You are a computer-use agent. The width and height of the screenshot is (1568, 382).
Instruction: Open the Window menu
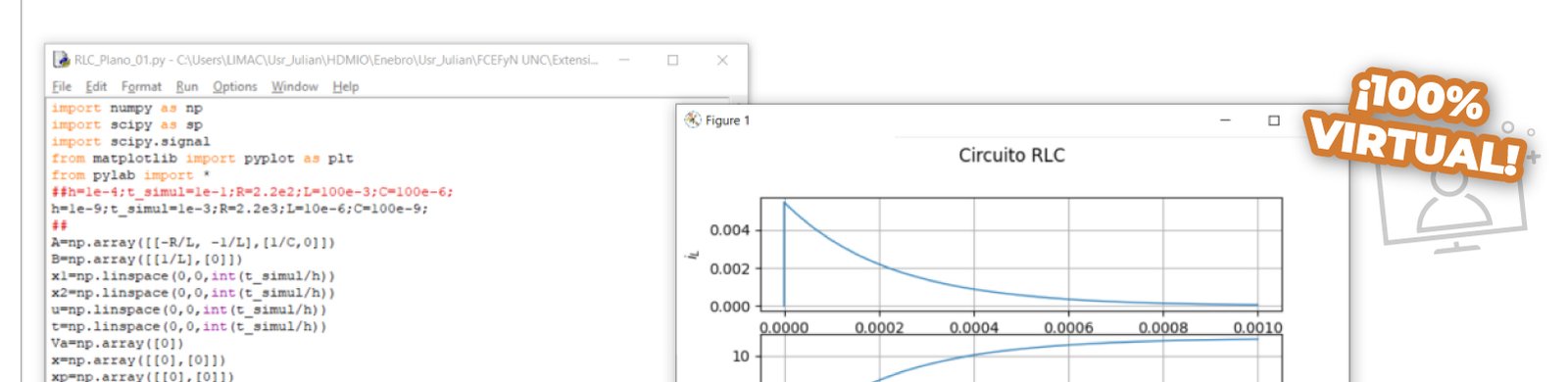(295, 86)
